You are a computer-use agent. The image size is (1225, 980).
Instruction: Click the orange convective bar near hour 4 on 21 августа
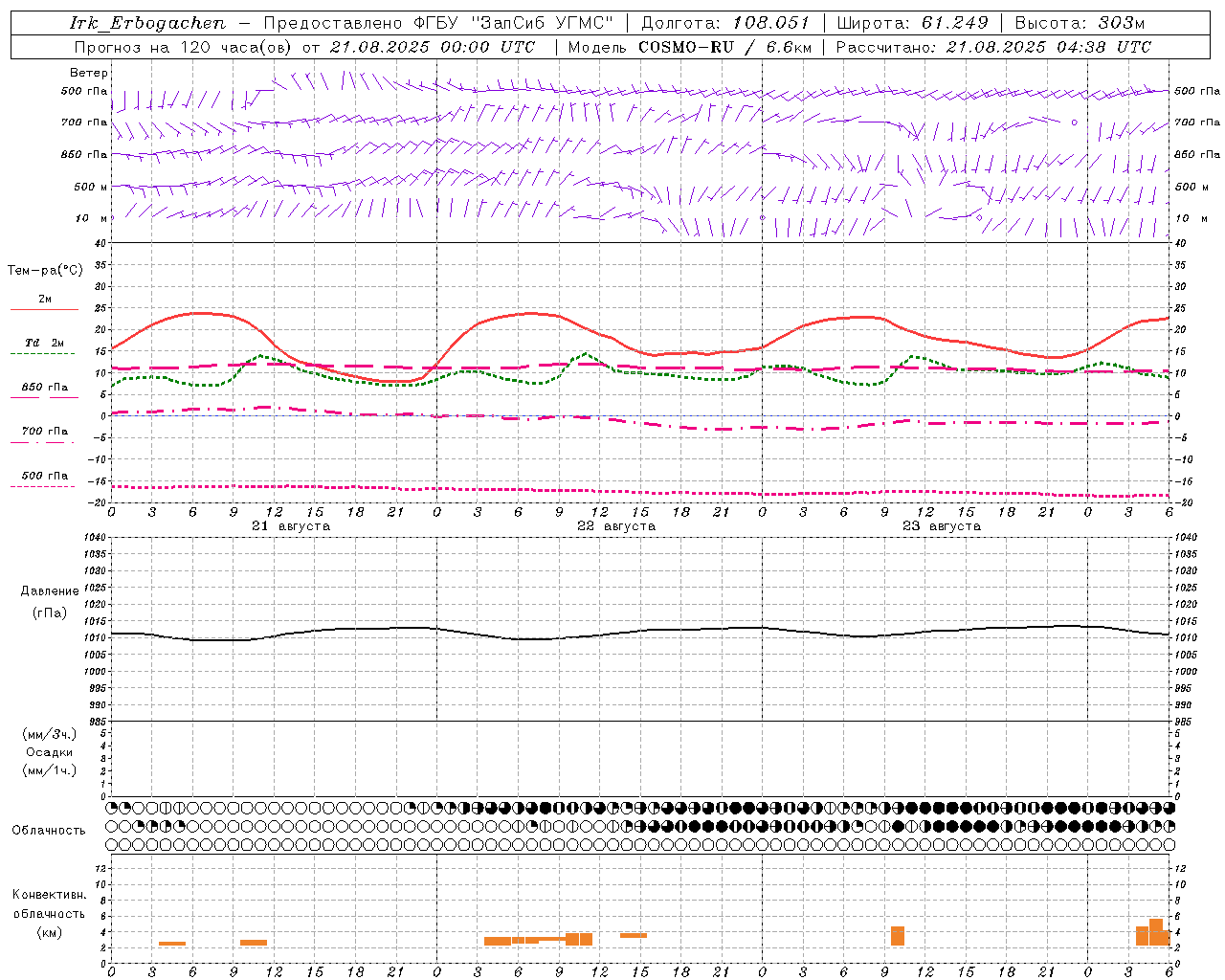coord(172,944)
